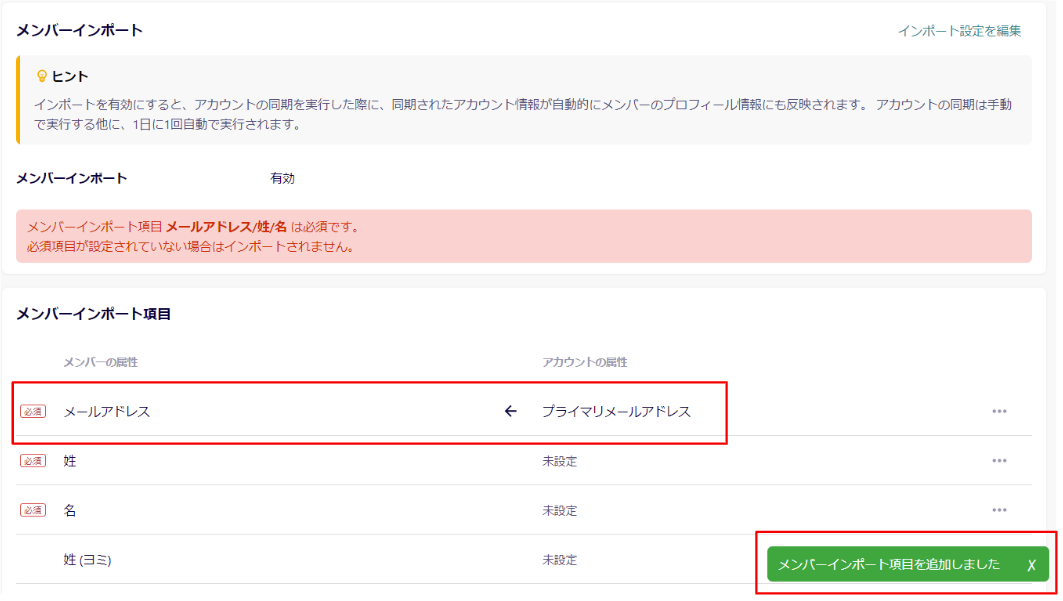Open the three-dot menu for メールアドレス row
The width and height of the screenshot is (1063, 601).
tap(999, 411)
